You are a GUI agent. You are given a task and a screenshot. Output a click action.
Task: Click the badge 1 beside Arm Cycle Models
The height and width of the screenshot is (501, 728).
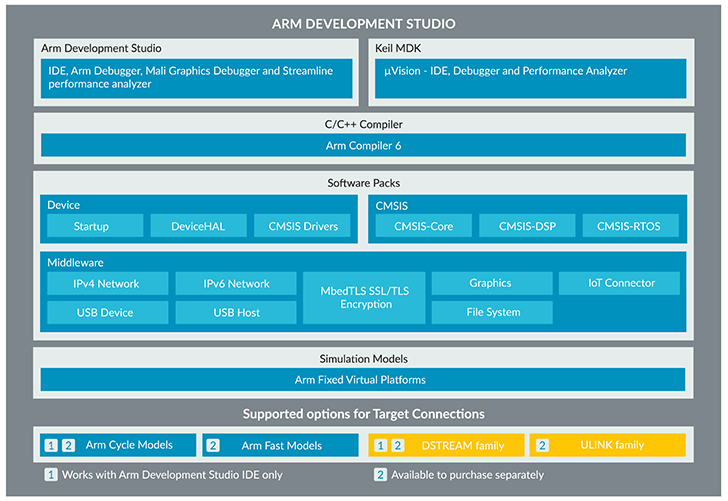[51, 445]
